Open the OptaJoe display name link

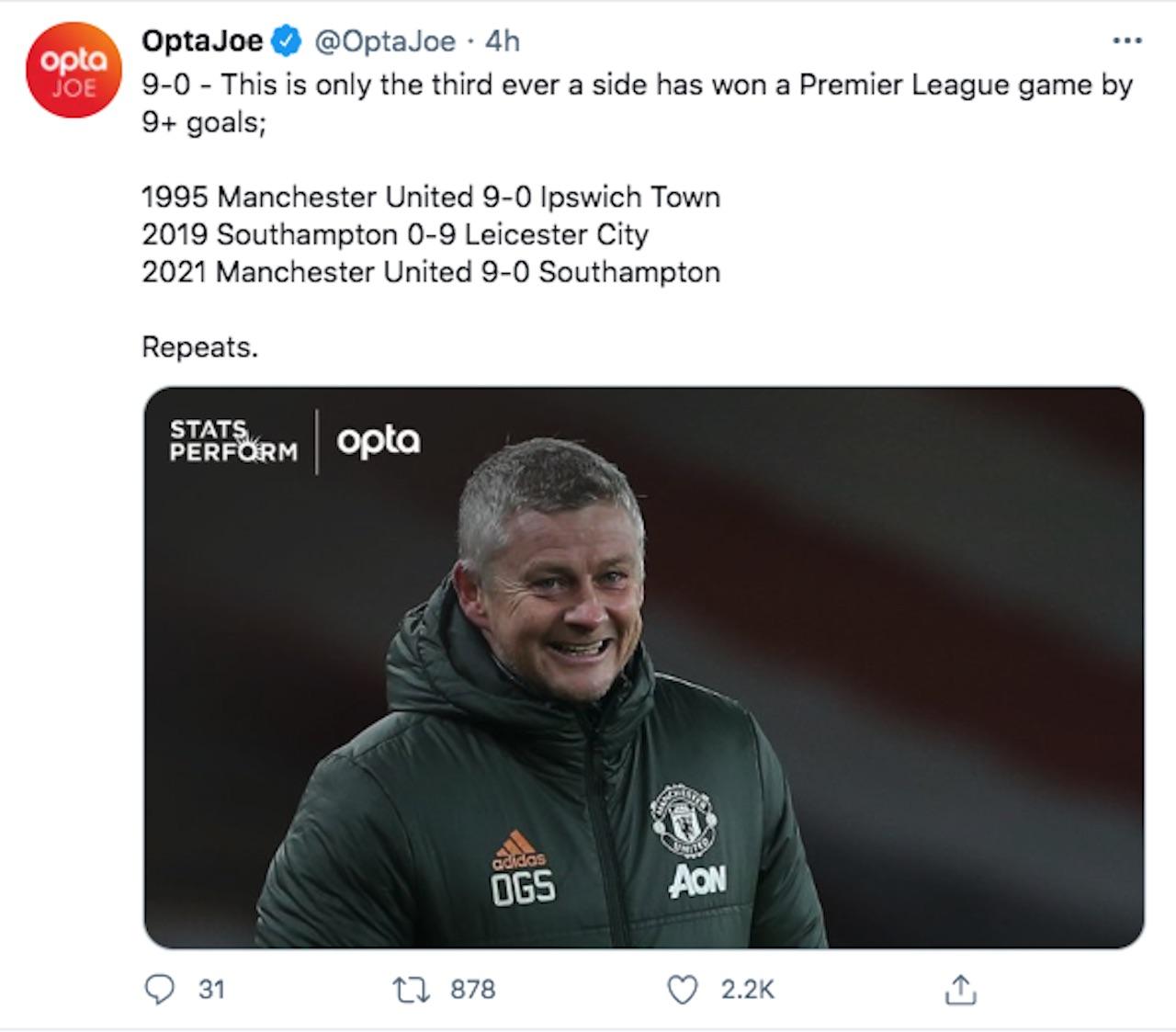click(x=202, y=40)
